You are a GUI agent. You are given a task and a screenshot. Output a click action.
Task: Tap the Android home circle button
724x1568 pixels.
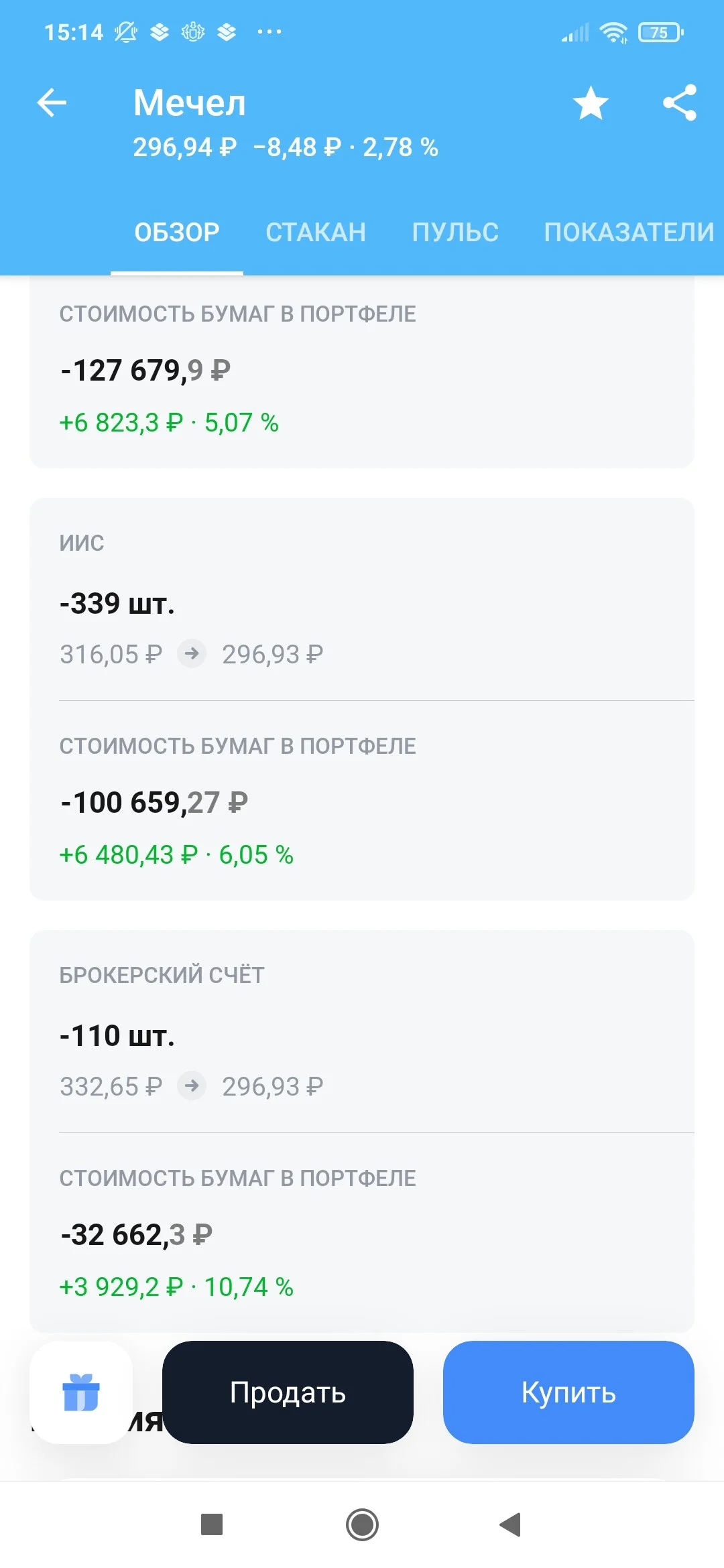tap(362, 1524)
